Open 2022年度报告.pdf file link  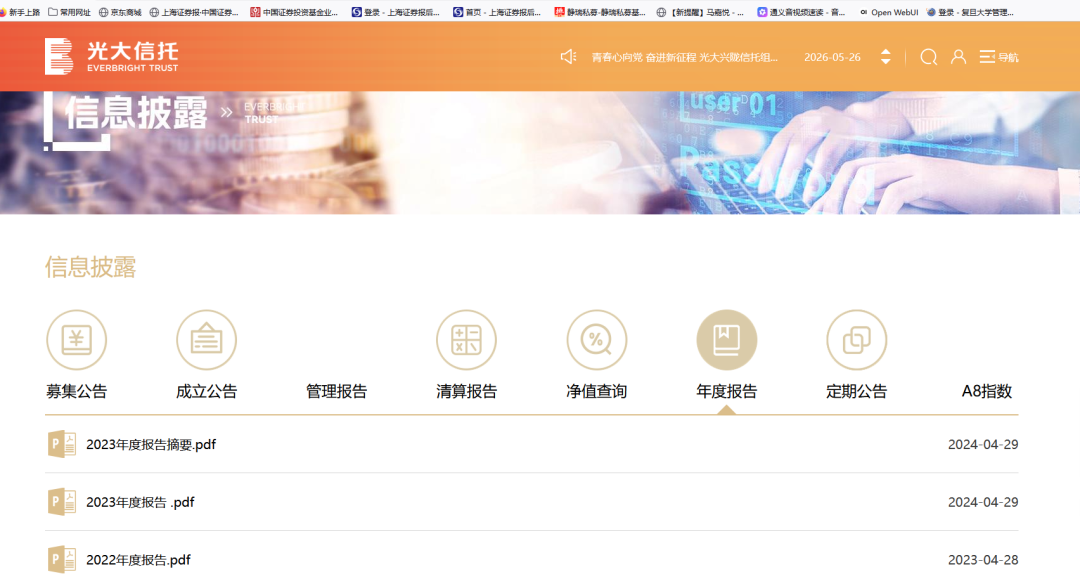[138, 560]
